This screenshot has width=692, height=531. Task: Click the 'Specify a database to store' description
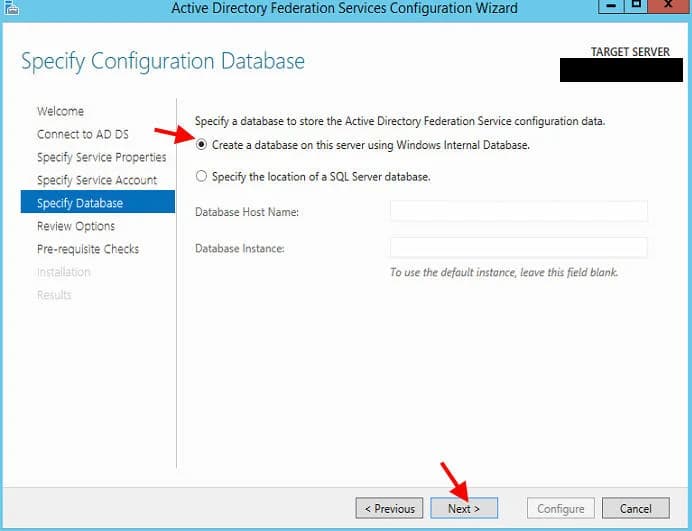point(400,121)
